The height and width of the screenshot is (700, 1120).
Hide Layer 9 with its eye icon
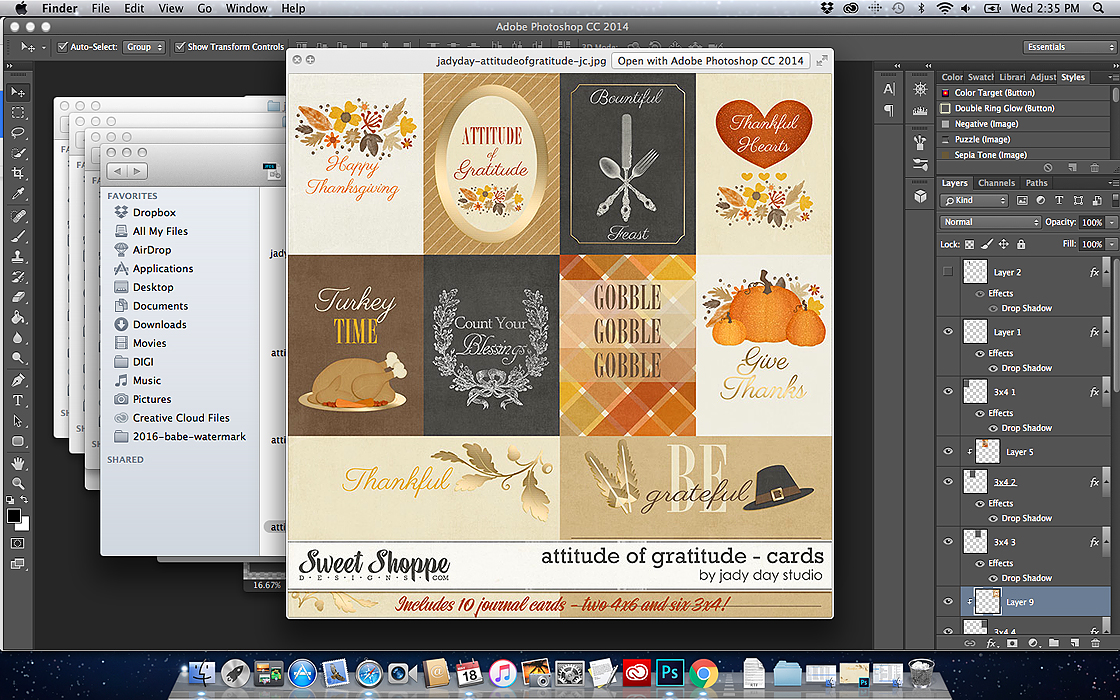click(948, 601)
